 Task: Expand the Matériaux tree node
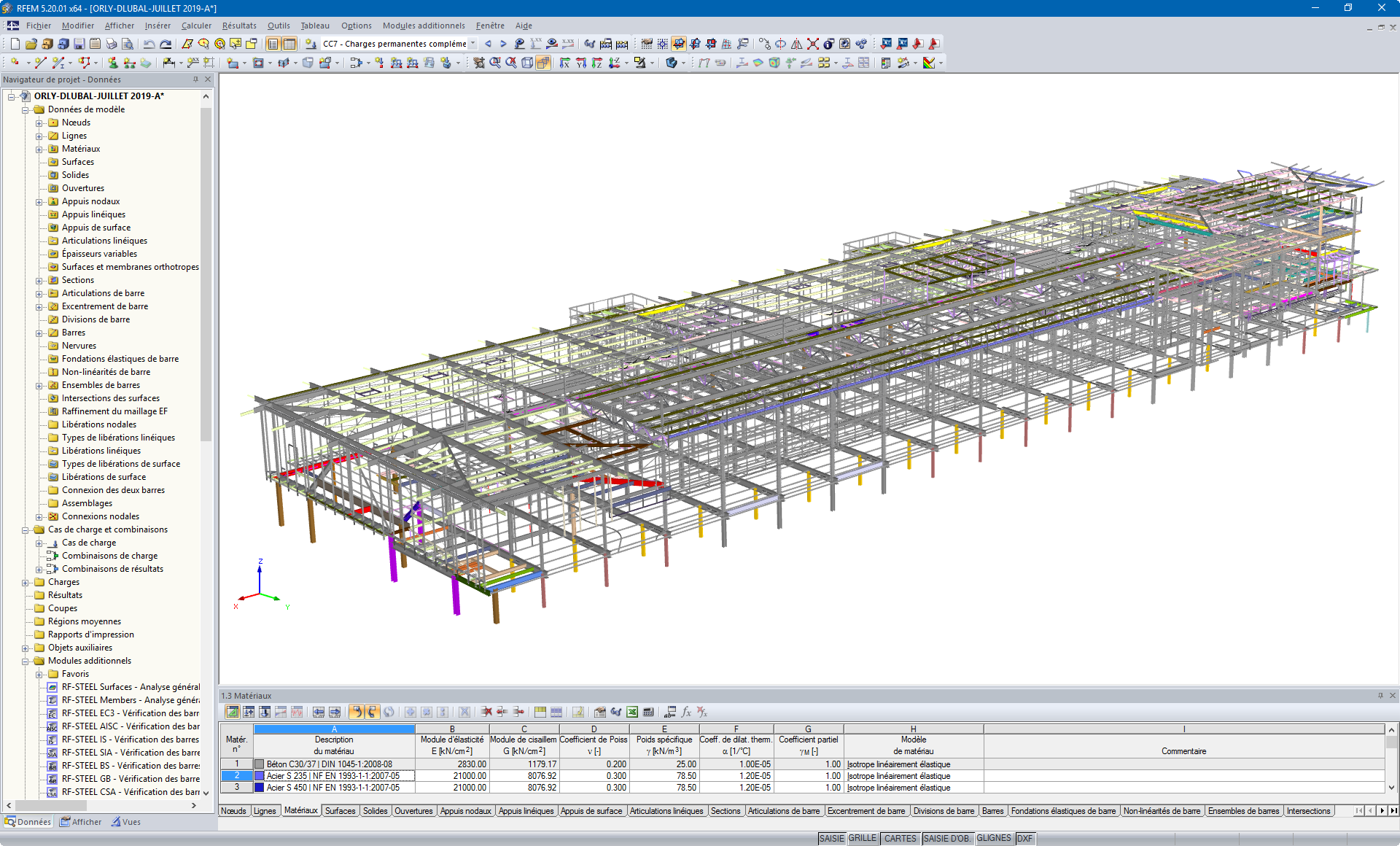tap(39, 149)
